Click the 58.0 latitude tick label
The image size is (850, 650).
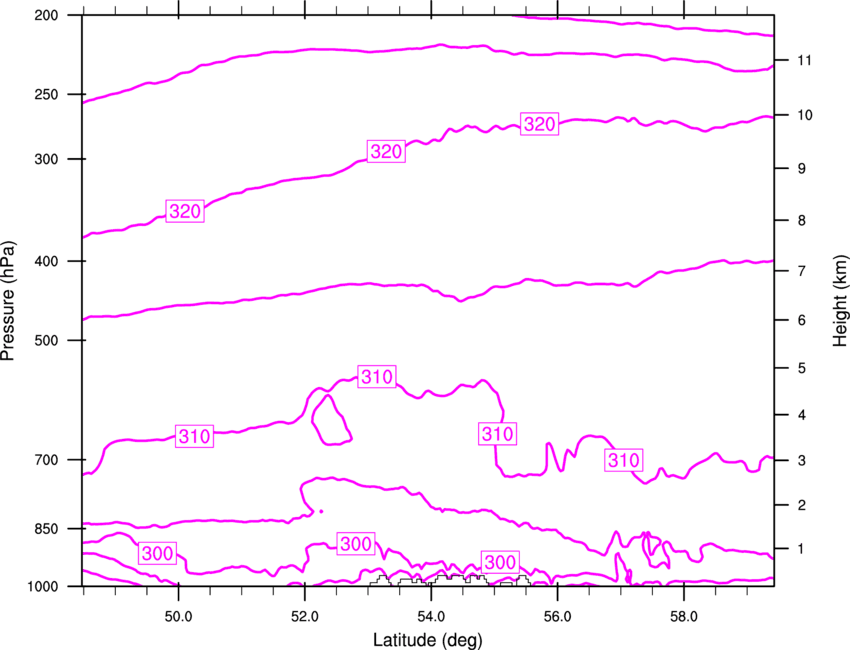(684, 617)
